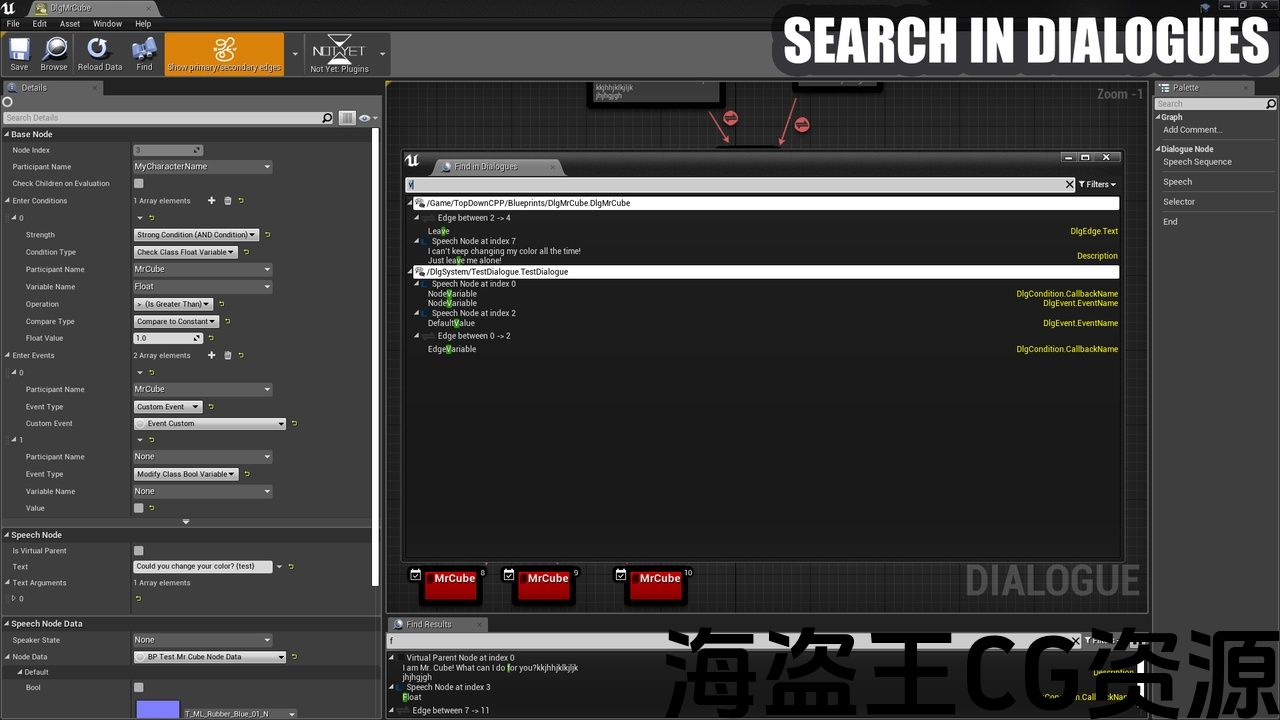Select Speech Sequence in Palette
The height and width of the screenshot is (720, 1280).
coord(1197,162)
